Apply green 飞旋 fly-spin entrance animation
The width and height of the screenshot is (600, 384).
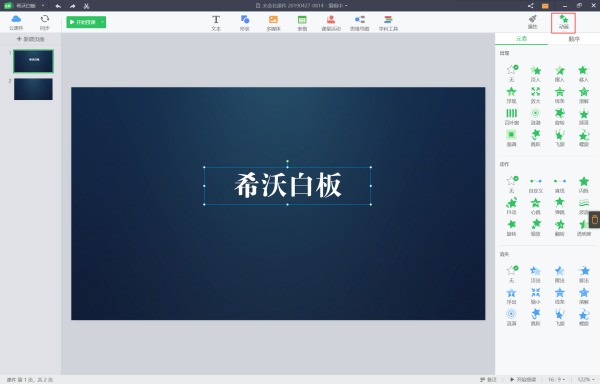pos(559,138)
